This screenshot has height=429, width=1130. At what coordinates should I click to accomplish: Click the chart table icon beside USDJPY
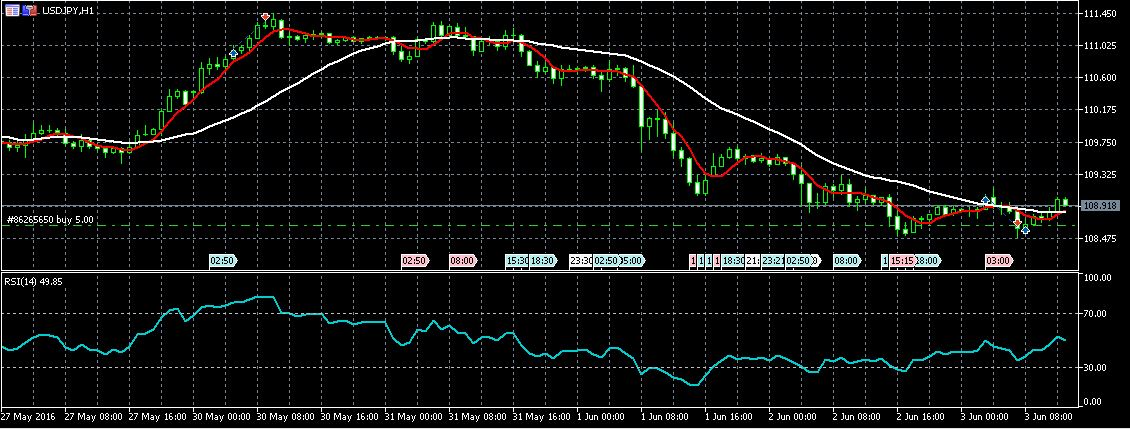tap(11, 9)
